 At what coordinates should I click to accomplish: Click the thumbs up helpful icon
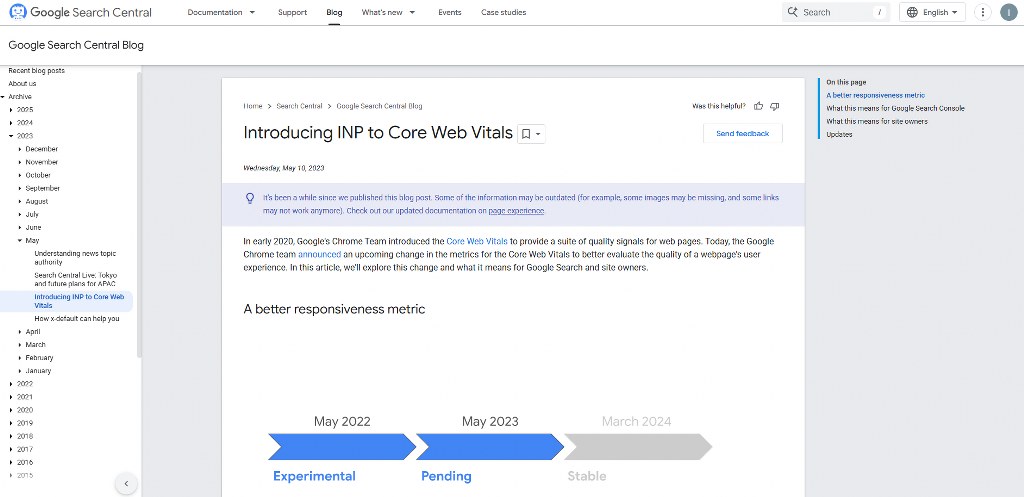coord(758,106)
